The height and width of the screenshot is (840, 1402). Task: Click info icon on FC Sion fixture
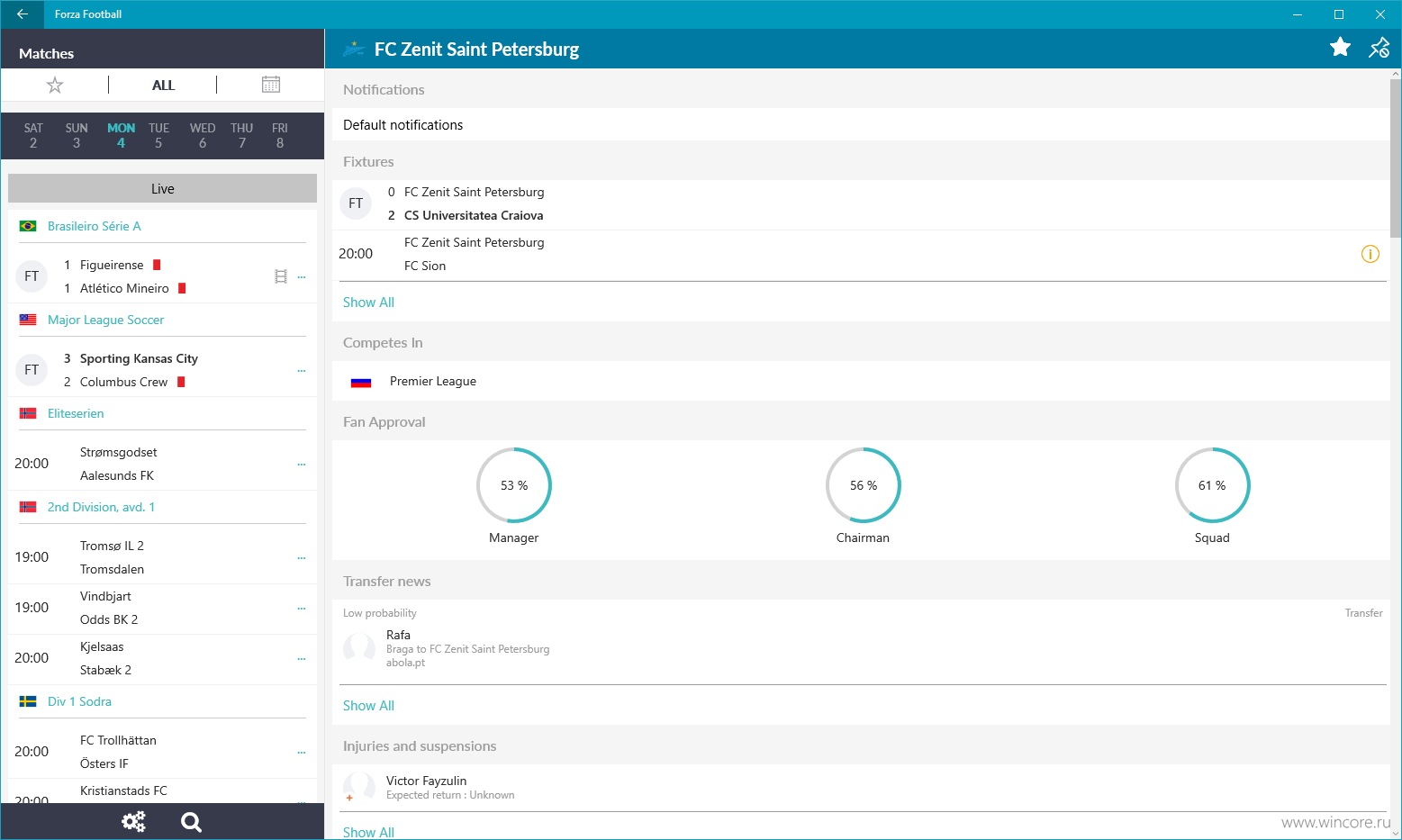coord(1370,254)
